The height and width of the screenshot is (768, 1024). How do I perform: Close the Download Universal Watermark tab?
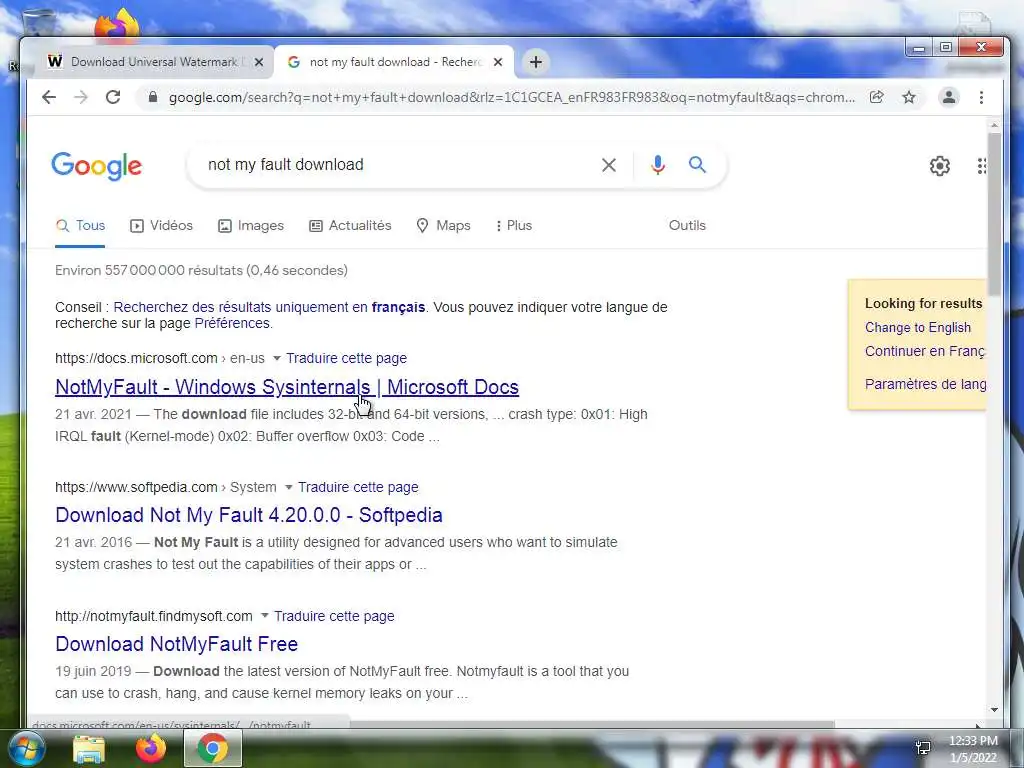tap(259, 62)
